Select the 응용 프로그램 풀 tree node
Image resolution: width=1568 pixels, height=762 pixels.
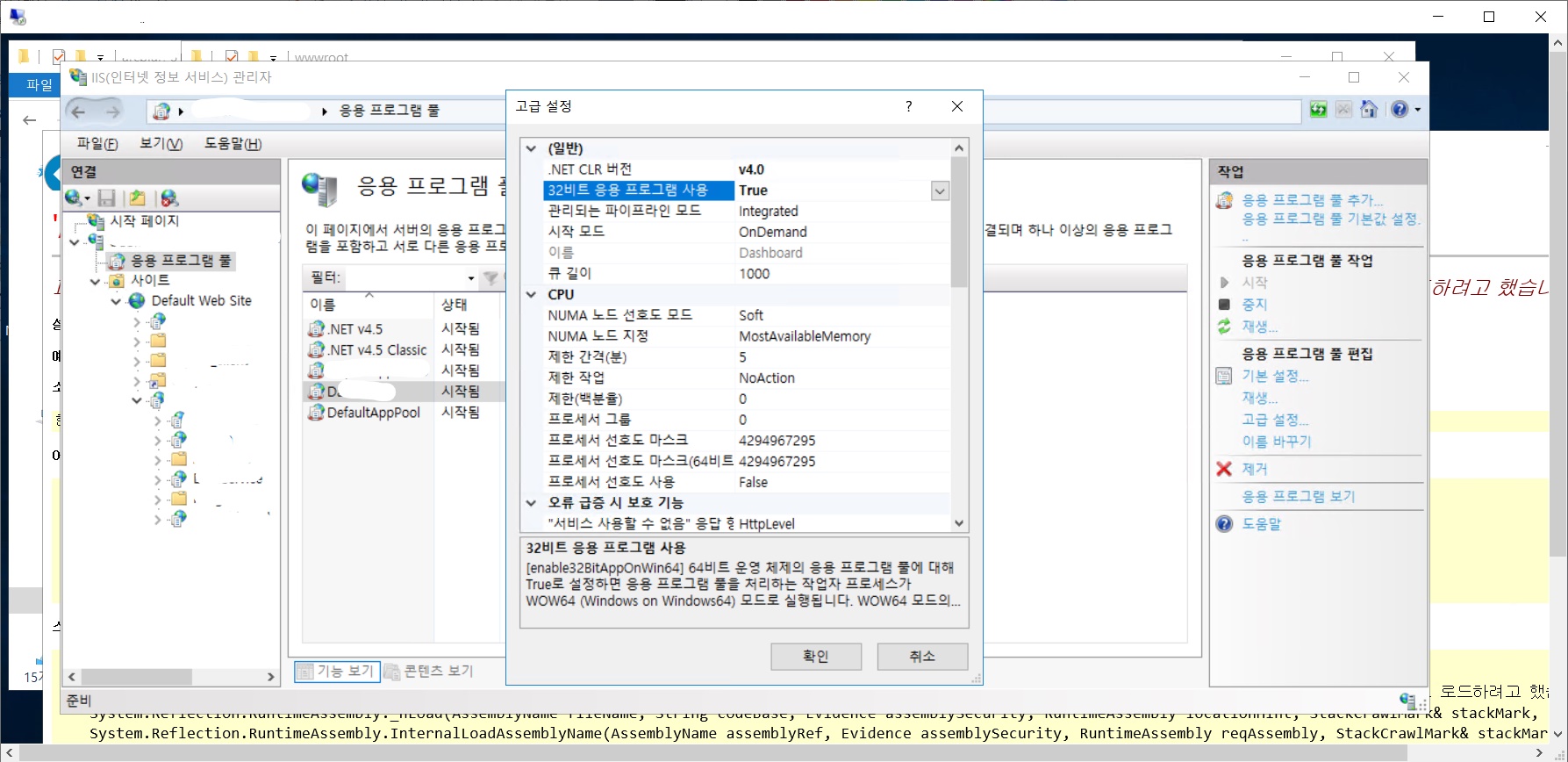[x=181, y=261]
